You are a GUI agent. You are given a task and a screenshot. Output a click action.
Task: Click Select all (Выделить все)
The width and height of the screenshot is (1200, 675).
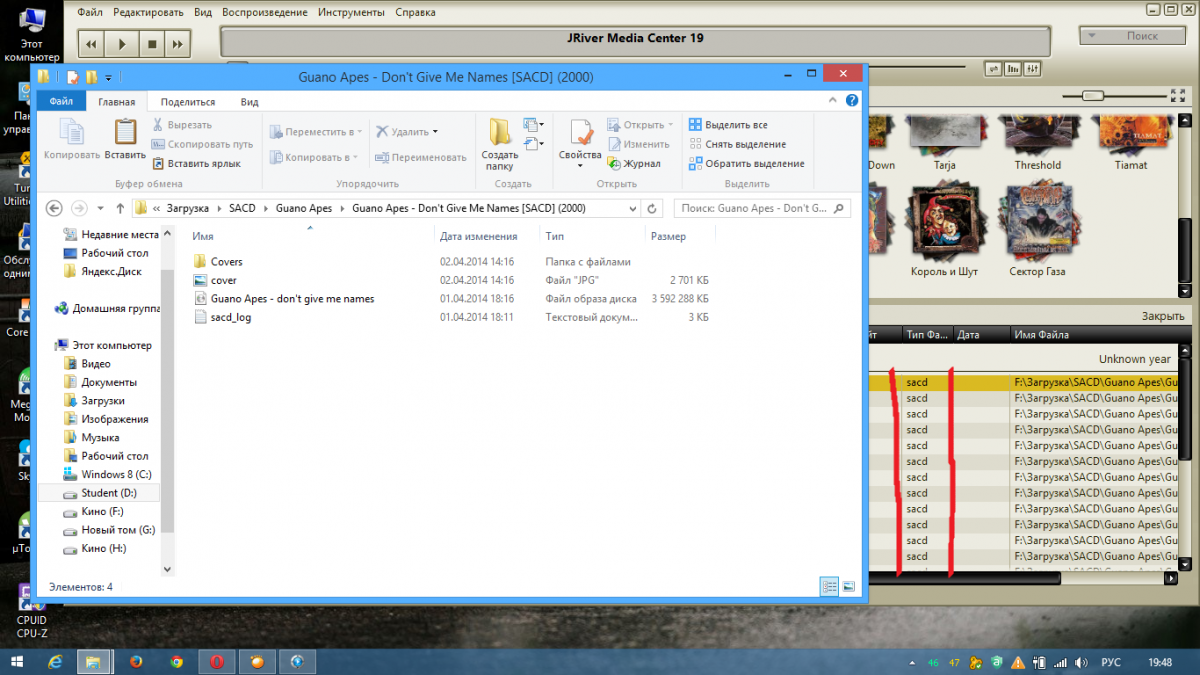pyautogui.click(x=727, y=125)
